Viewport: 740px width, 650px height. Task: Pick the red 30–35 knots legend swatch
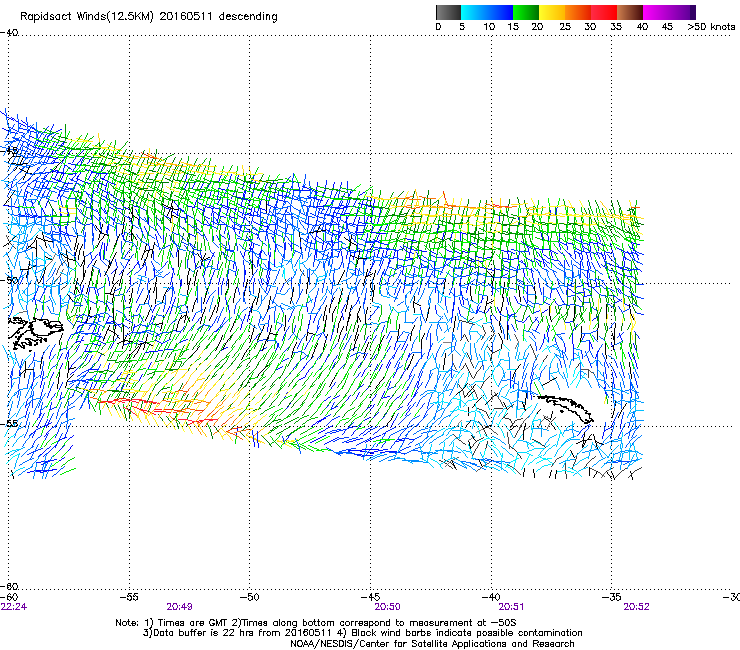click(604, 12)
